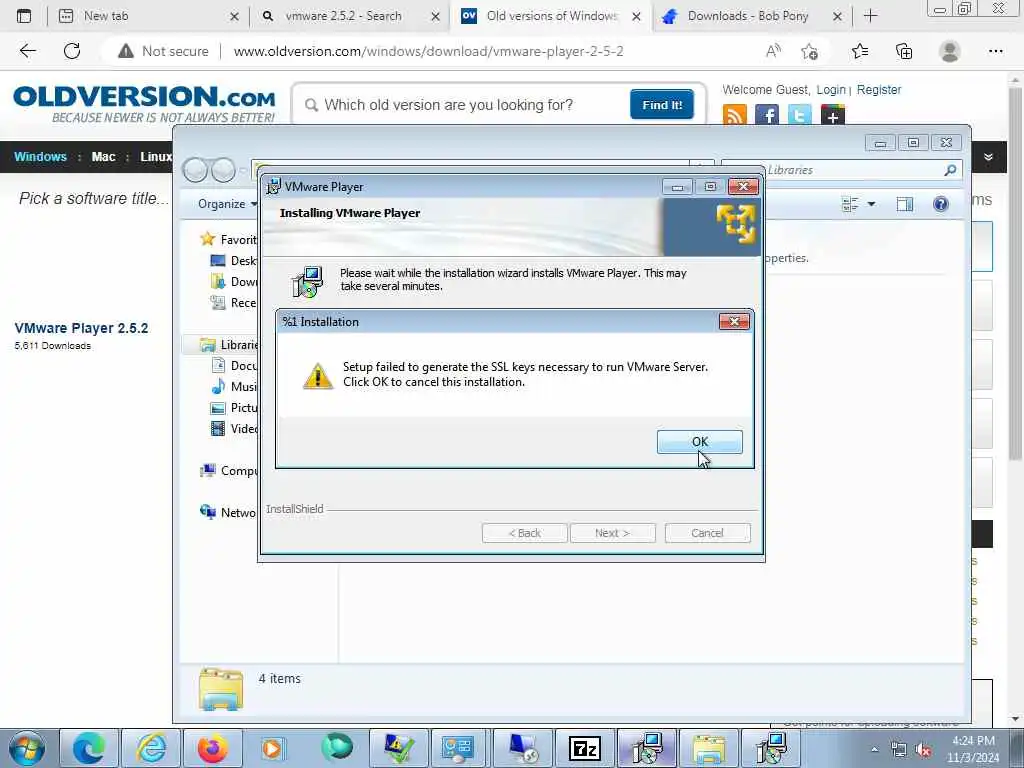This screenshot has width=1024, height=768.
Task: Open the Login link
Action: (x=831, y=89)
